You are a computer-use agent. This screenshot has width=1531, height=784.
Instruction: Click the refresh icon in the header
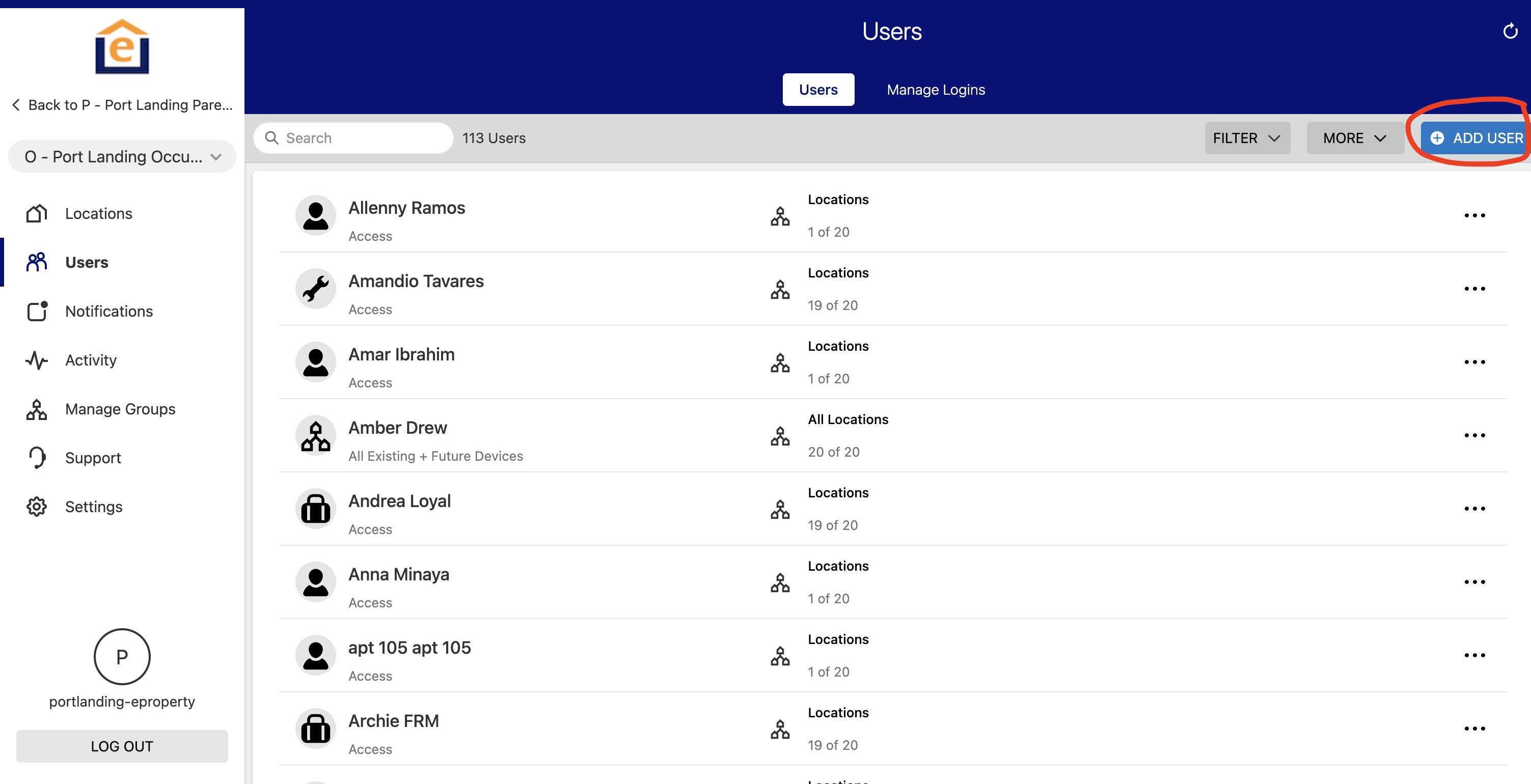tap(1510, 31)
